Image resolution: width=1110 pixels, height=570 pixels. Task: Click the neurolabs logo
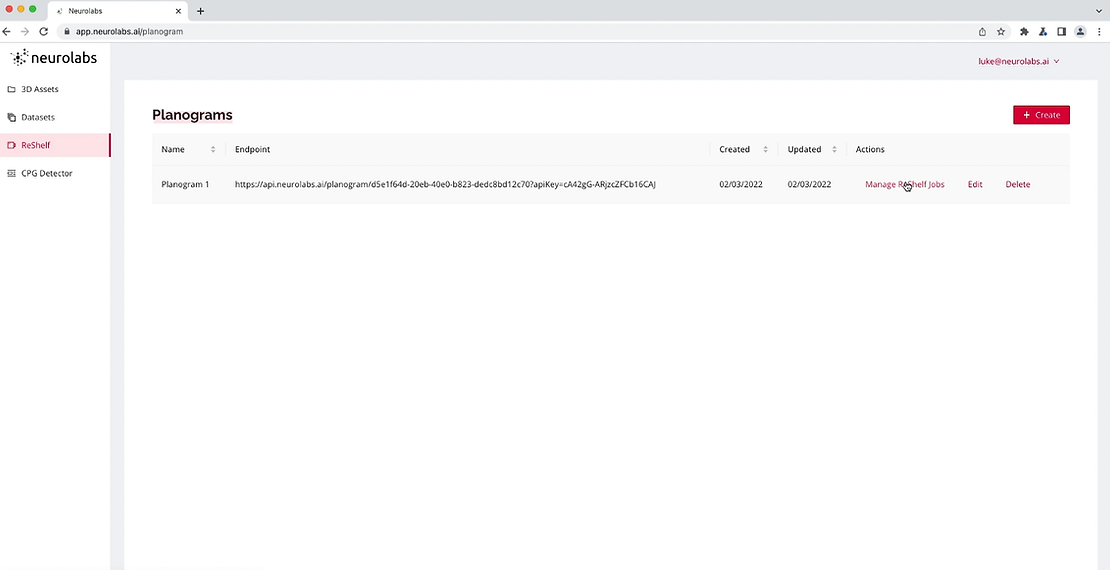54,58
